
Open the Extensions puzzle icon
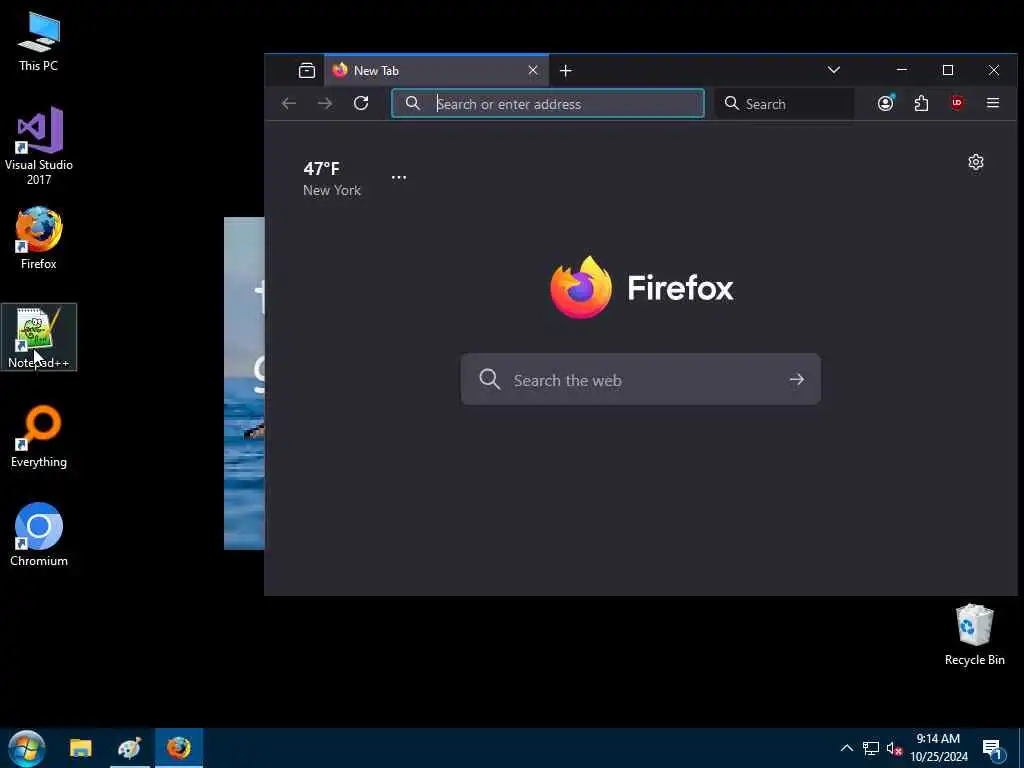pyautogui.click(x=921, y=103)
